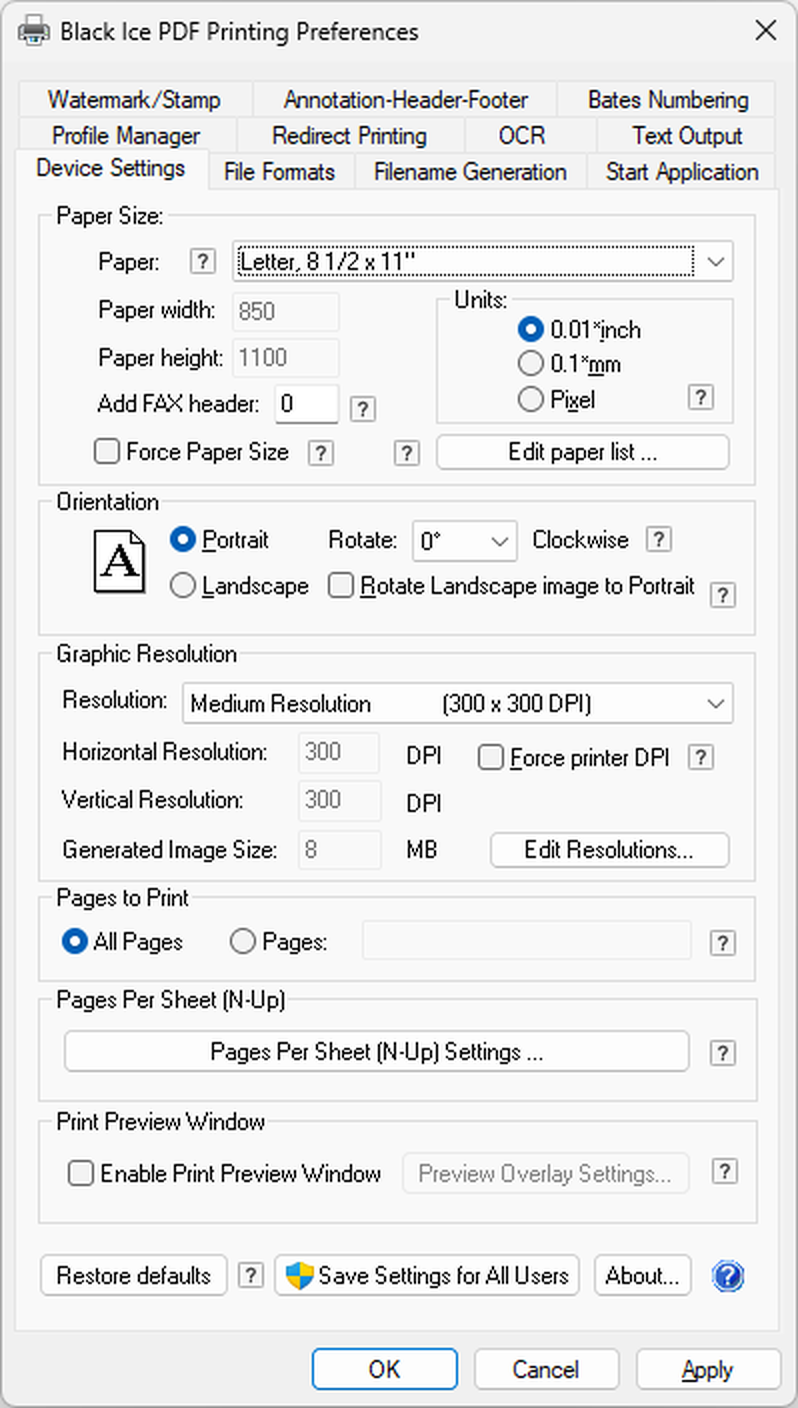
Task: Click help icon next to Clockwise
Action: [x=658, y=540]
